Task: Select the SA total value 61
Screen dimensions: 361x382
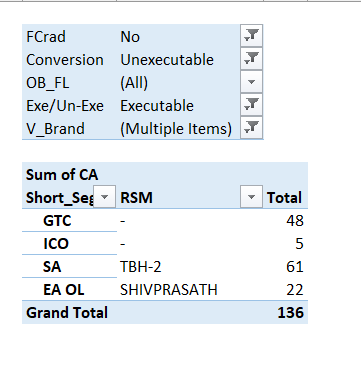Action: click(285, 266)
